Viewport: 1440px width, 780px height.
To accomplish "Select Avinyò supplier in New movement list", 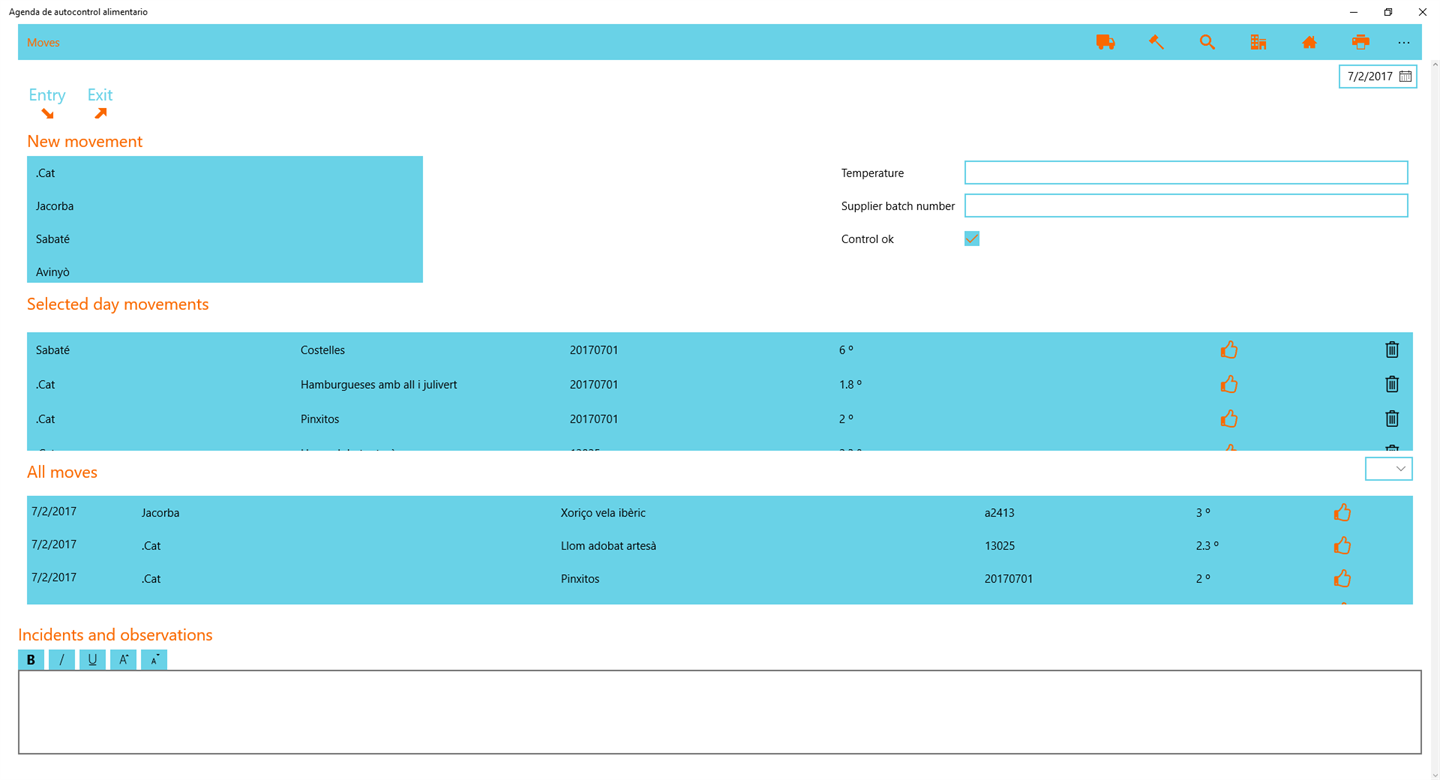I will (x=225, y=270).
